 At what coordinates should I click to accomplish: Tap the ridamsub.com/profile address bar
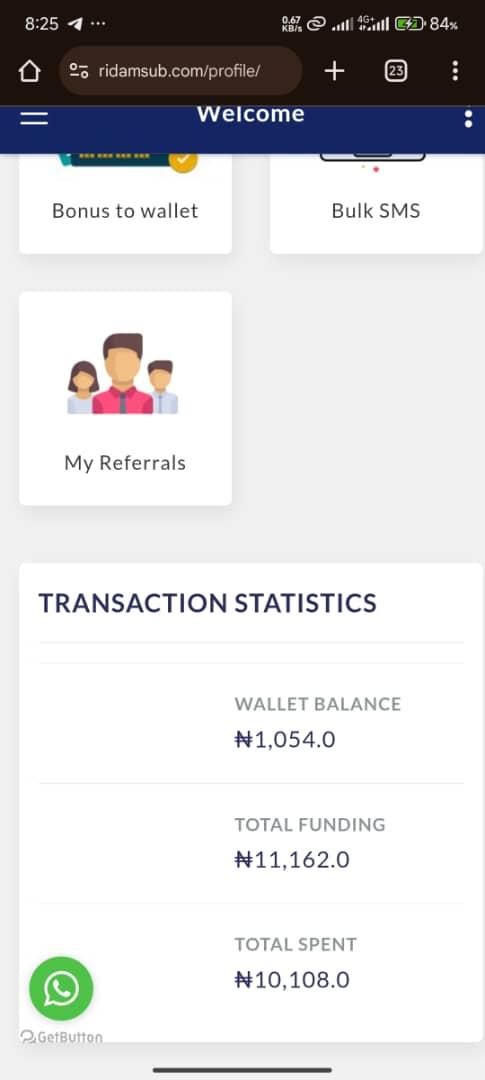click(x=180, y=70)
